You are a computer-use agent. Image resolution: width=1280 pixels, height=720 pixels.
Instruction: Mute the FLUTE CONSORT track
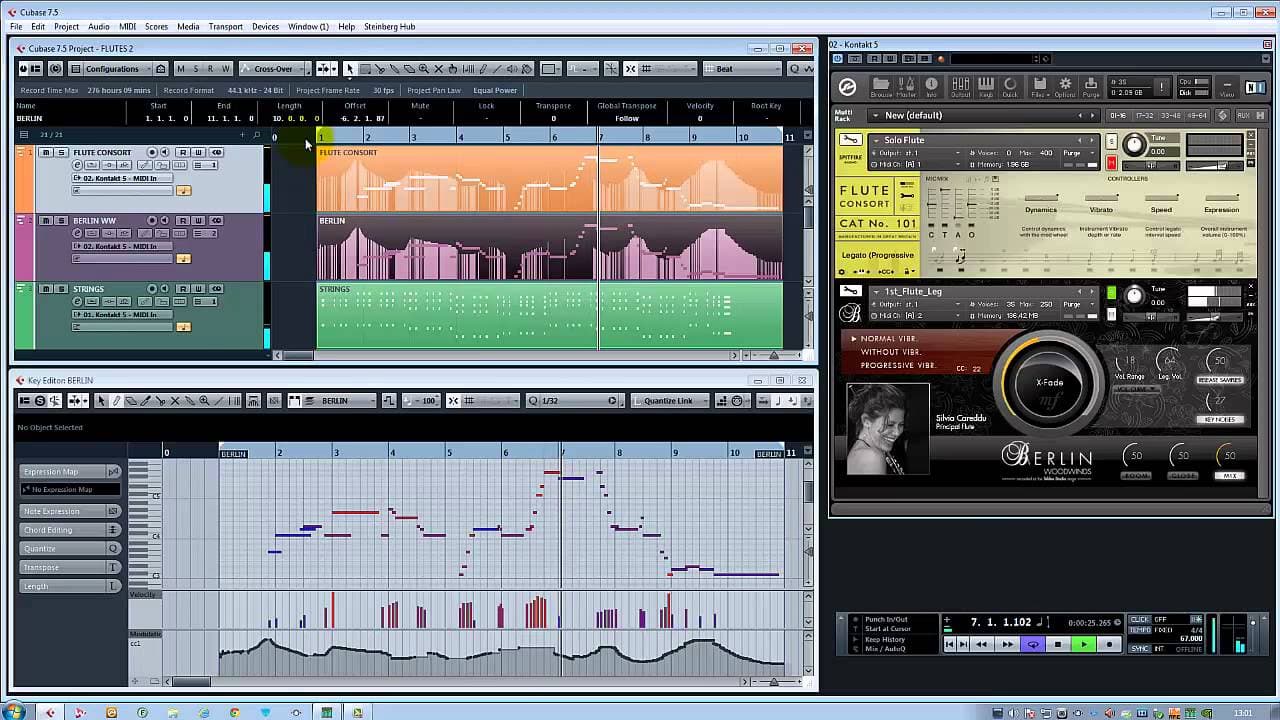[46, 152]
